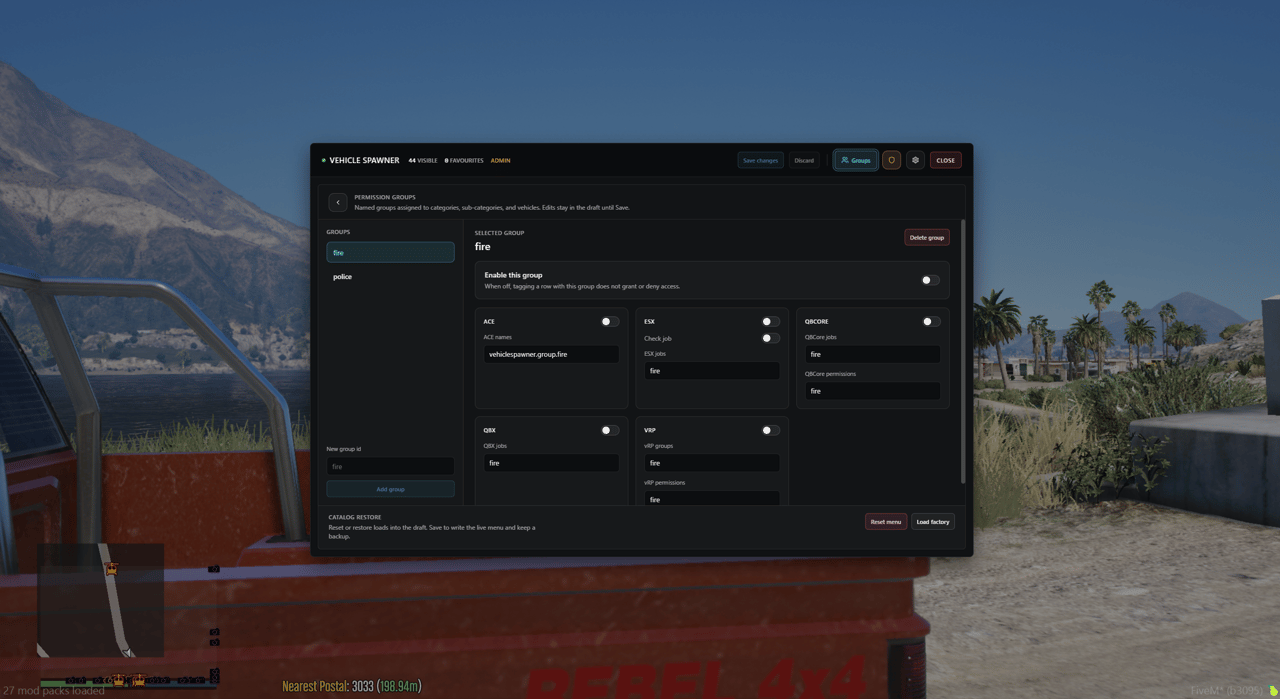Click the group panel vertical scrollbar
This screenshot has height=699, width=1280.
(963, 350)
